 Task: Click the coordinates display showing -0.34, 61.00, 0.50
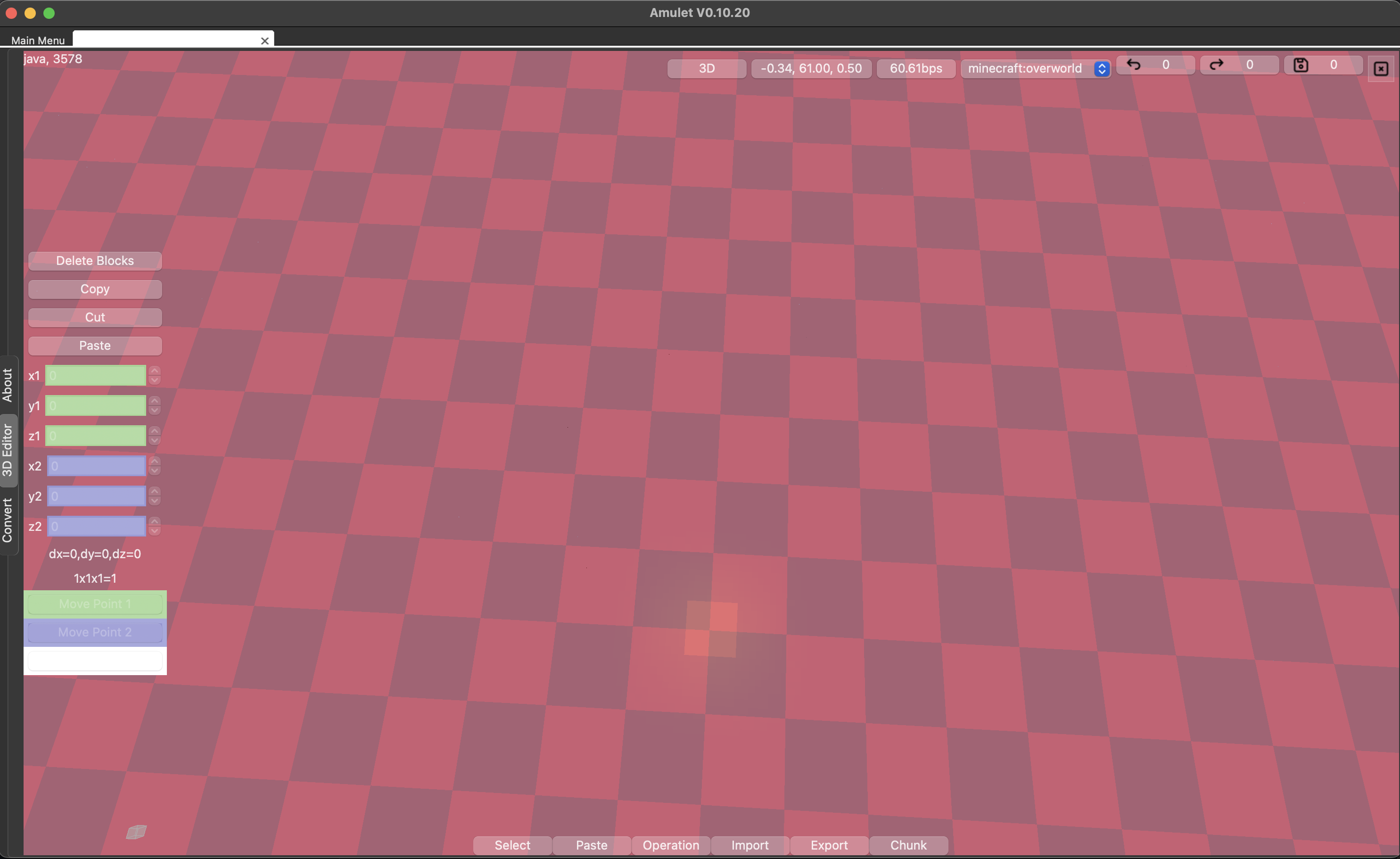811,68
